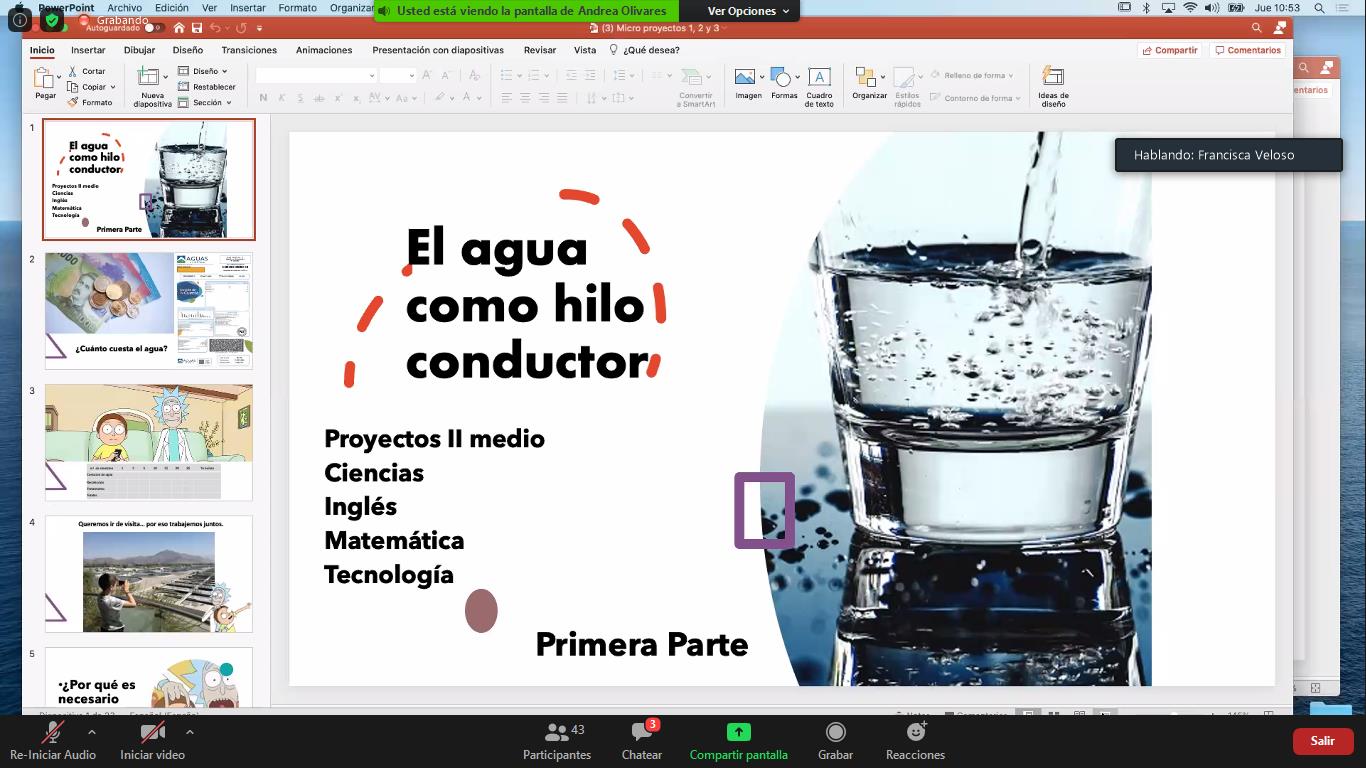1366x768 pixels.
Task: Toggle Iniciar video camera
Action: 152,741
